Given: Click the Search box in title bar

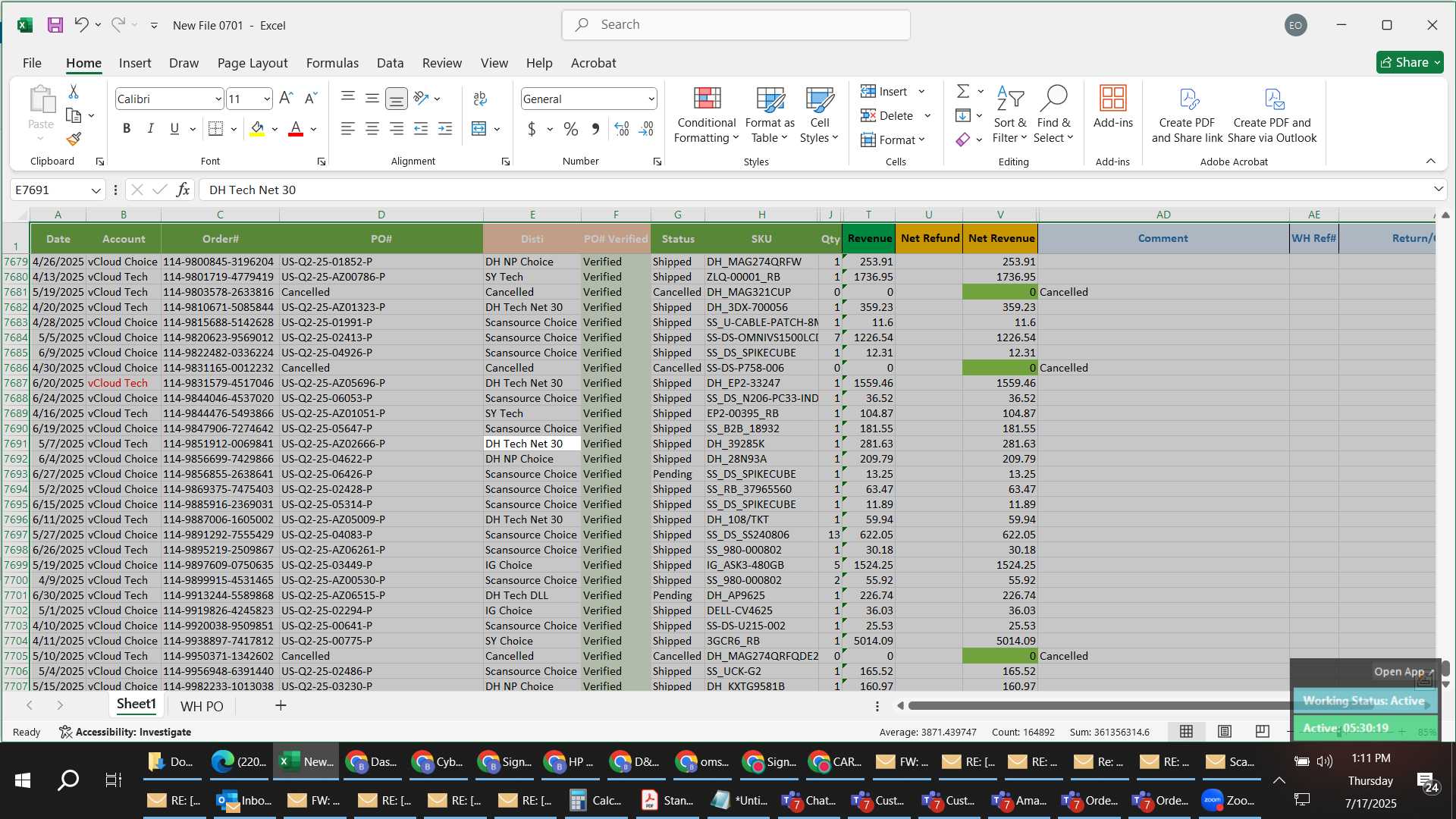Looking at the screenshot, I should pos(736,25).
